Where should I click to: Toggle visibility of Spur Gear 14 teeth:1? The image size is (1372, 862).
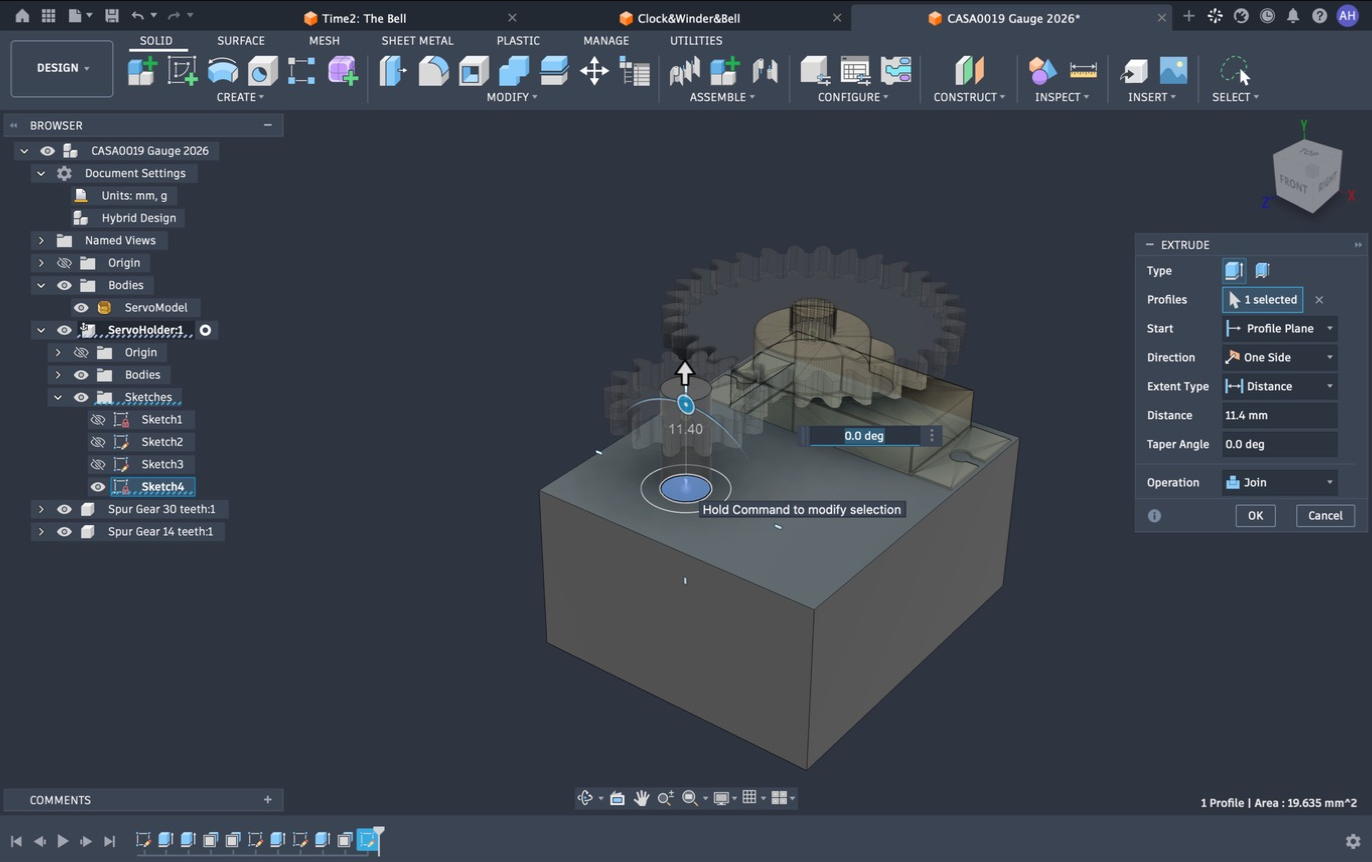[x=64, y=532]
